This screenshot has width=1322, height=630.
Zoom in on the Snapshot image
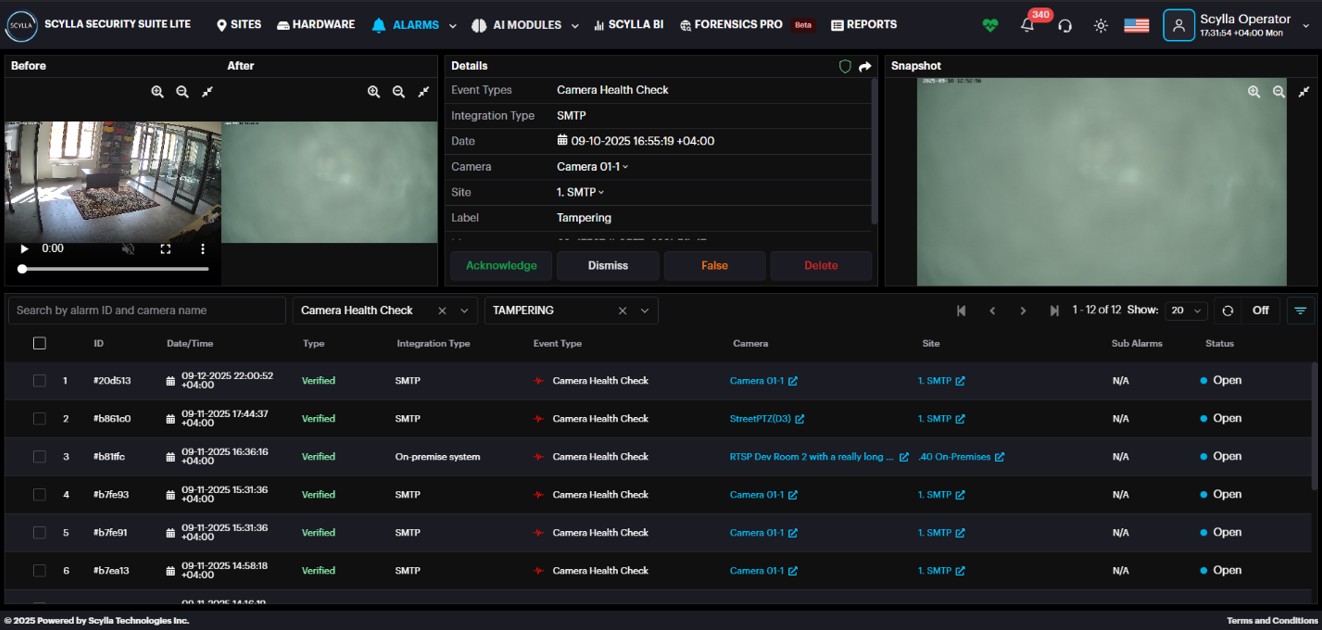1254,92
